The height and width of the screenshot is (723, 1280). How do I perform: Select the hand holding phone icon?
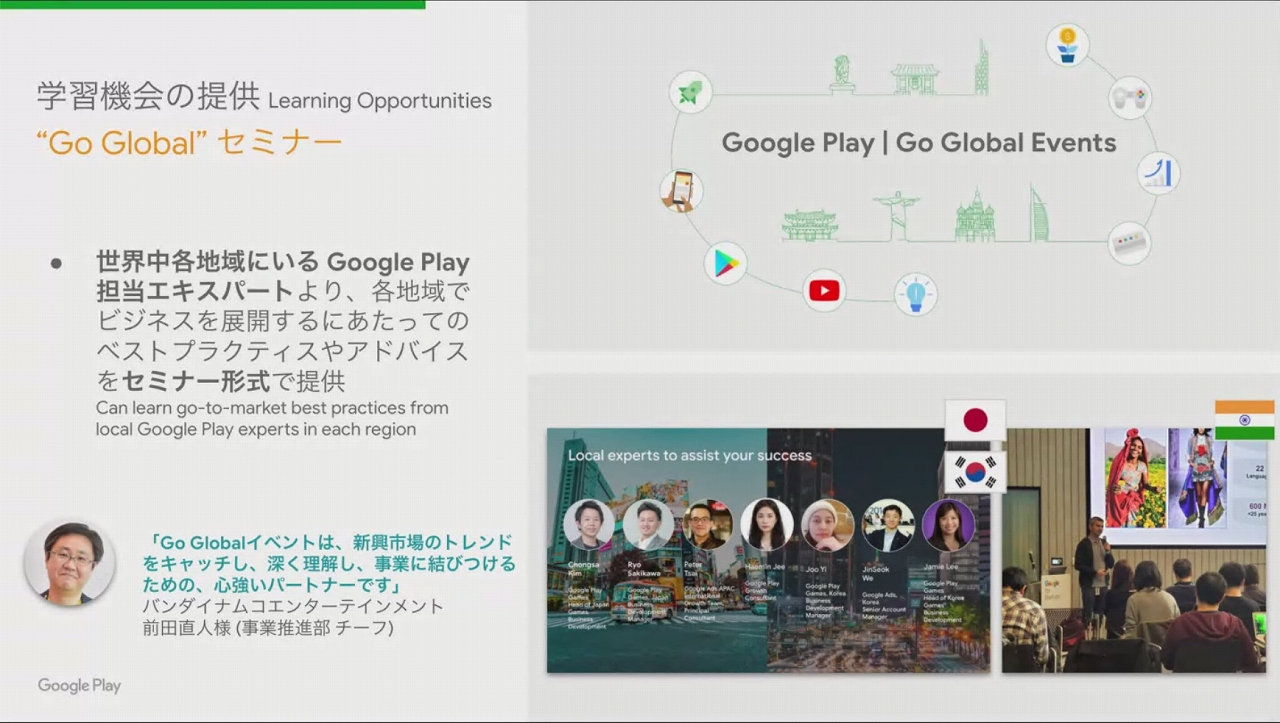(681, 190)
